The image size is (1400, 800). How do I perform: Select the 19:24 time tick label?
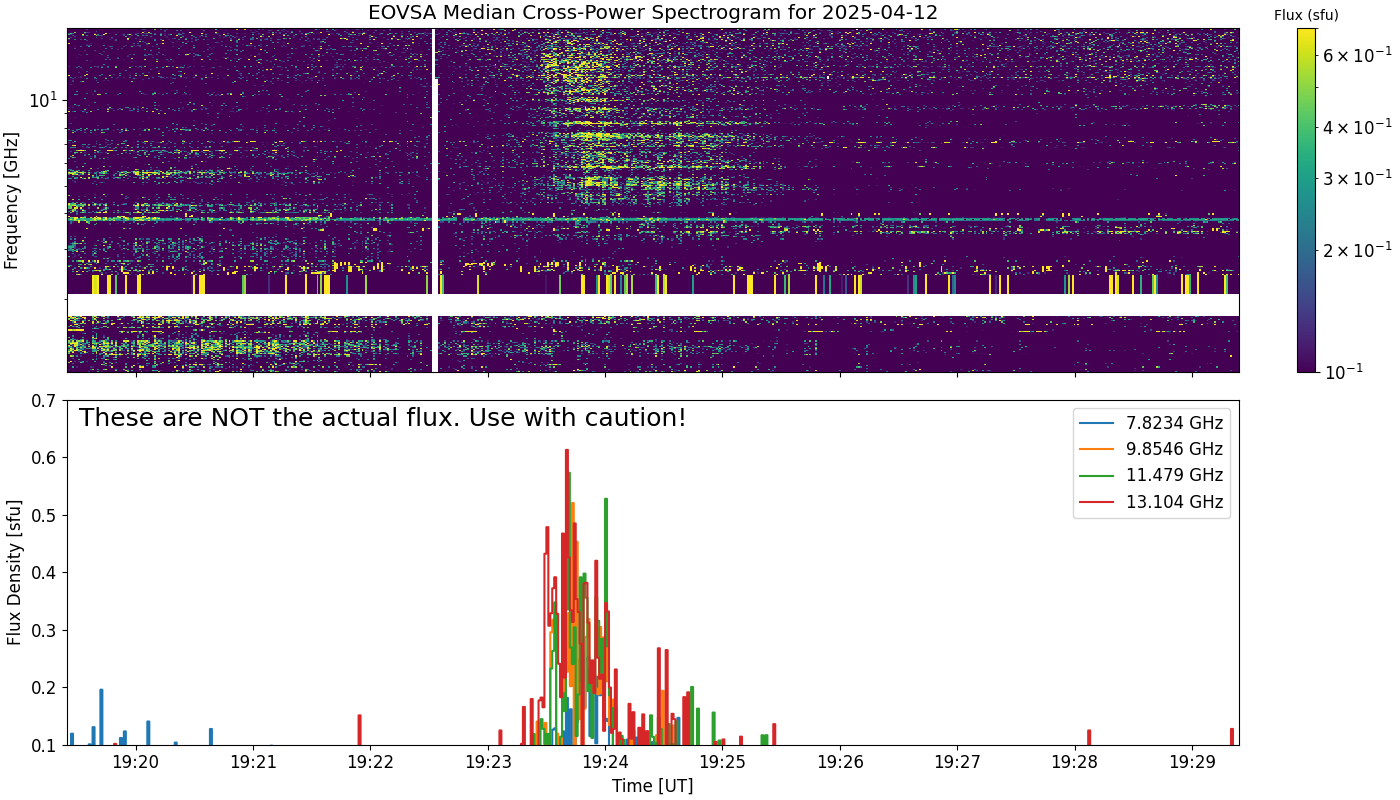(x=605, y=763)
